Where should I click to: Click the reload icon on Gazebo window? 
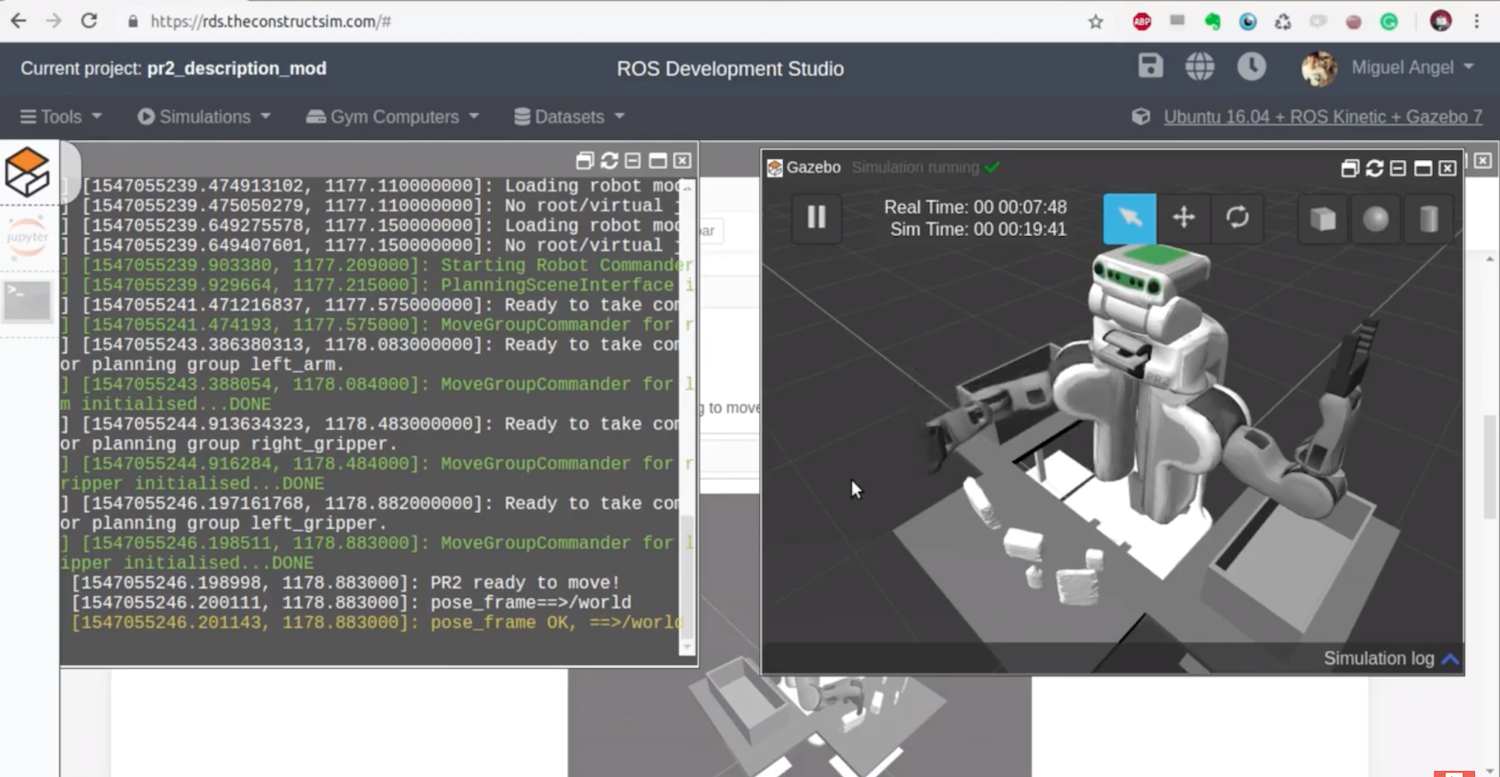pos(1374,168)
